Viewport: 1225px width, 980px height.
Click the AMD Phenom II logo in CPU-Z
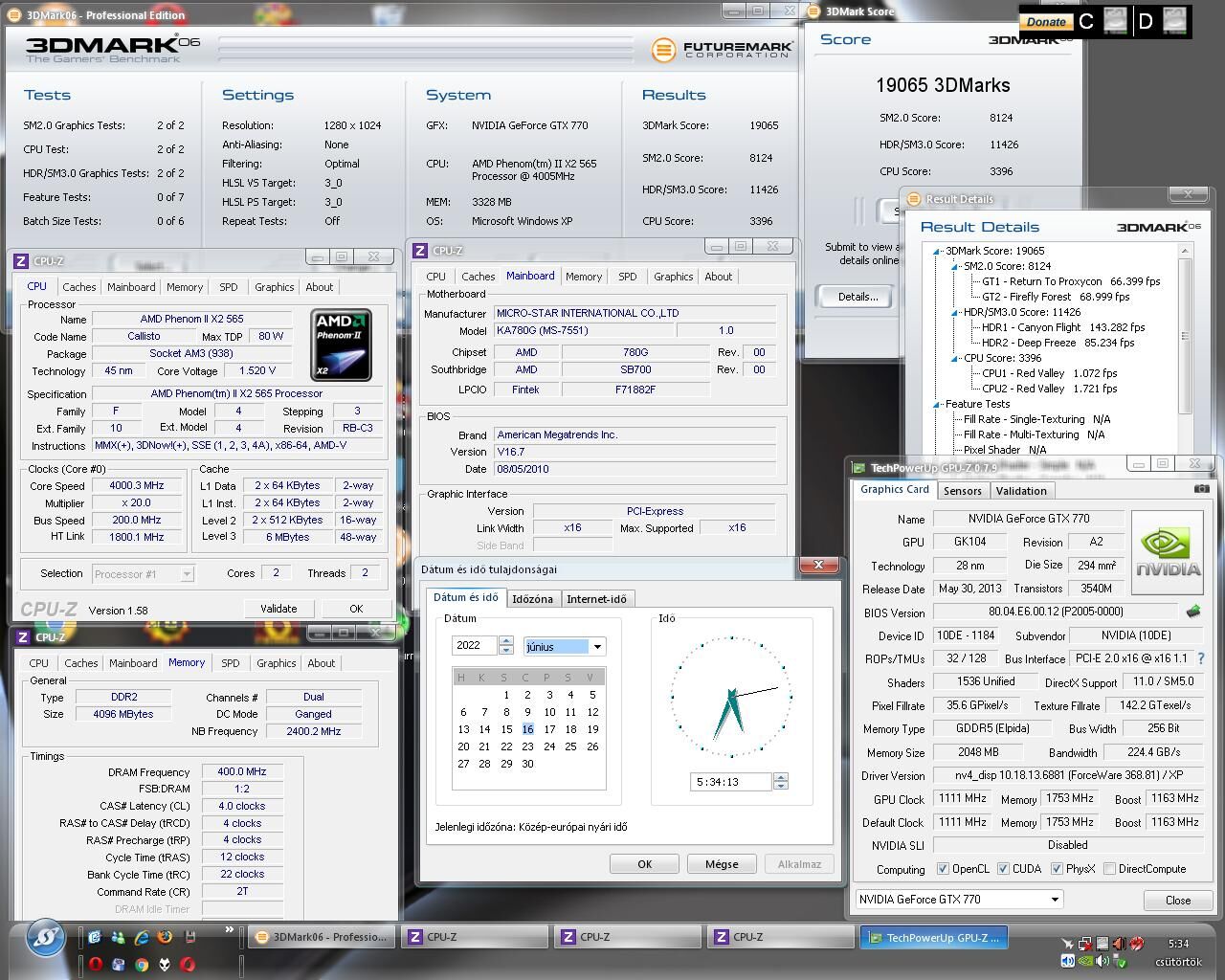tap(341, 344)
